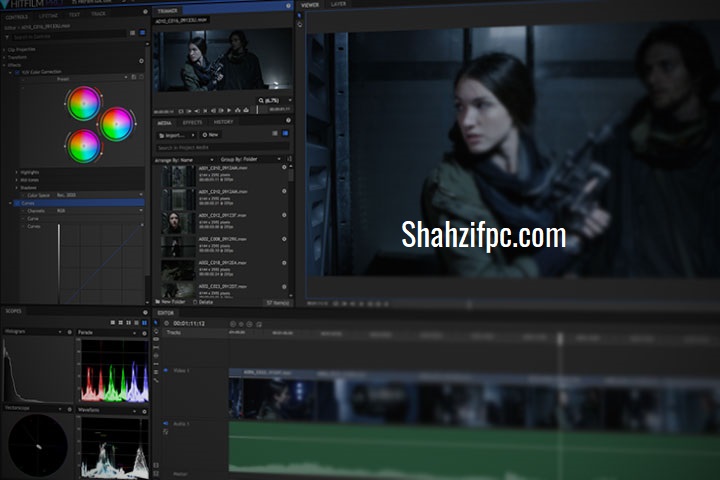Screen dimensions: 720x480
Task: Open the Channels RGB dropdown
Action: (99, 210)
